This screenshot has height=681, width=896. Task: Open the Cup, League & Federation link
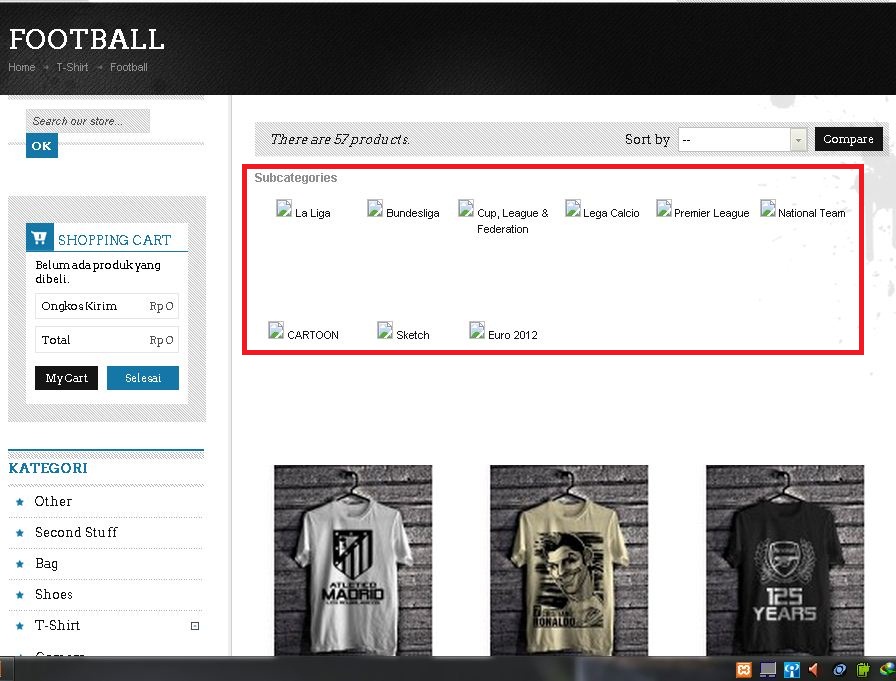tap(513, 221)
